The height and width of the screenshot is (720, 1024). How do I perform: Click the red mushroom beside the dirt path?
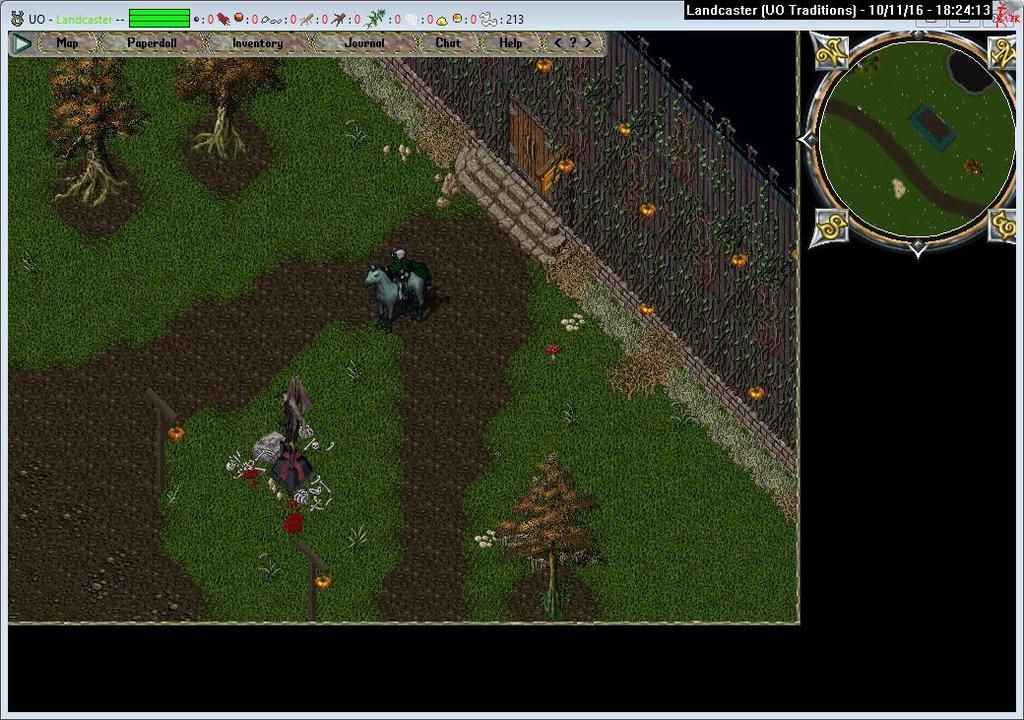coord(552,351)
